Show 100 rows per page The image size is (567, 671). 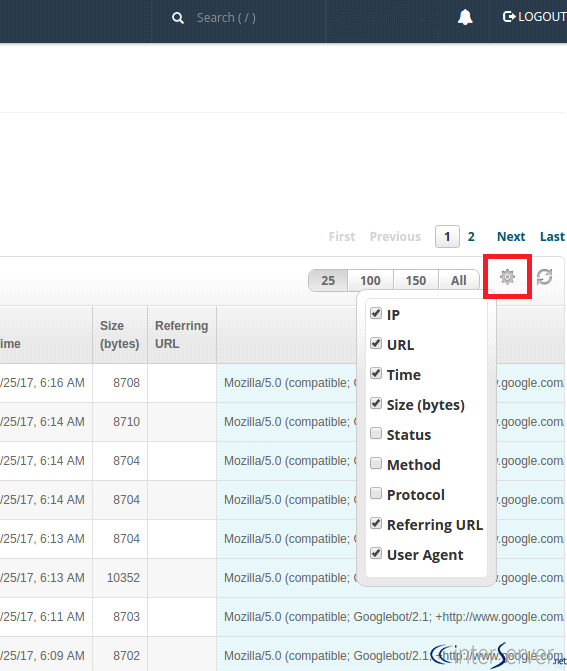coord(370,280)
